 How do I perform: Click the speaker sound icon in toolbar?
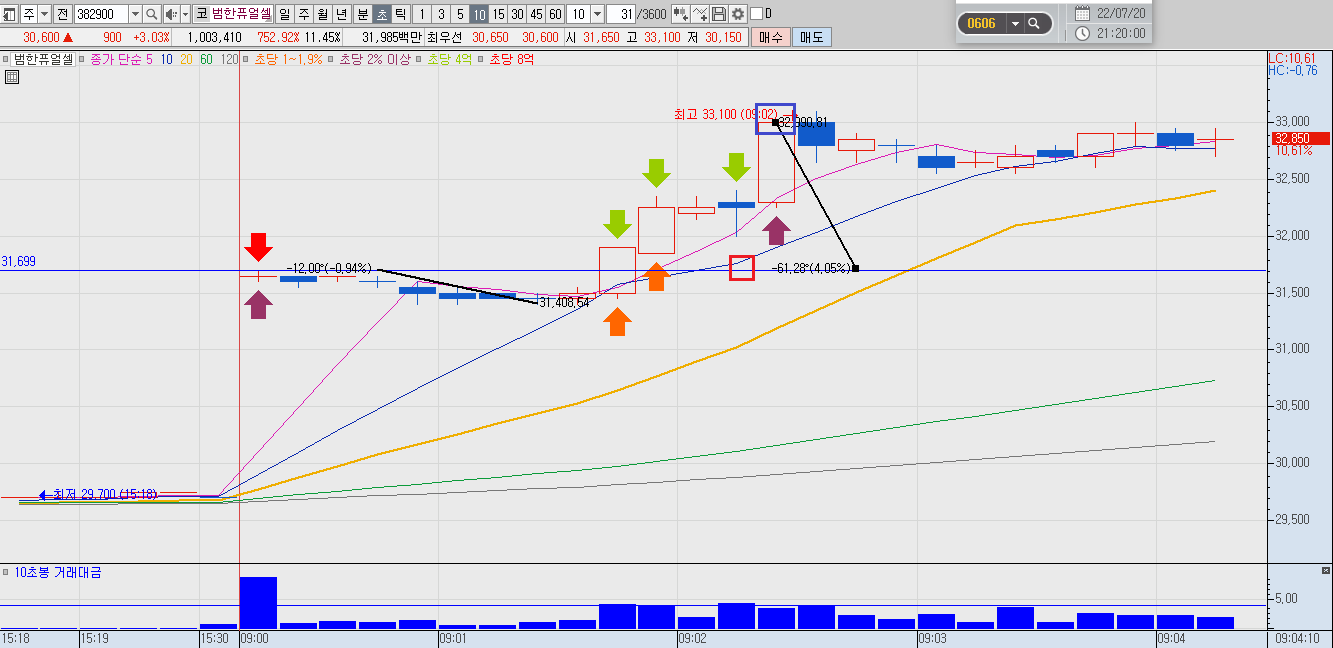pos(172,14)
